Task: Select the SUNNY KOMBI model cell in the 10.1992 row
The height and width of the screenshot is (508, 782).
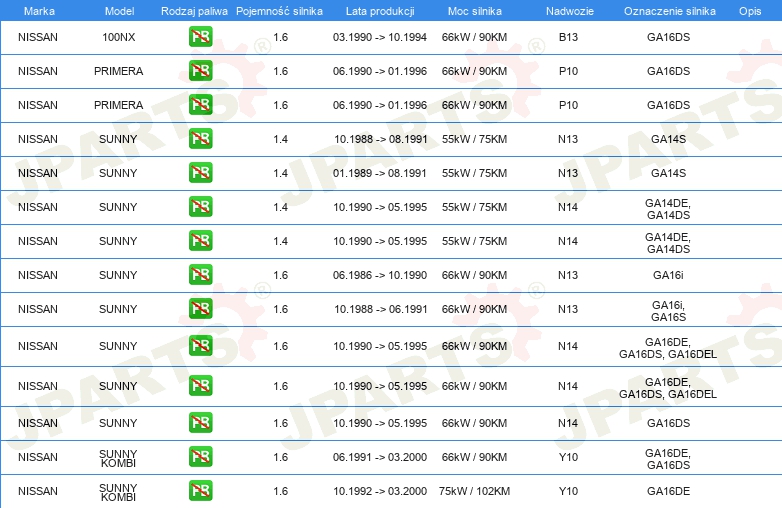Action: coord(118,492)
